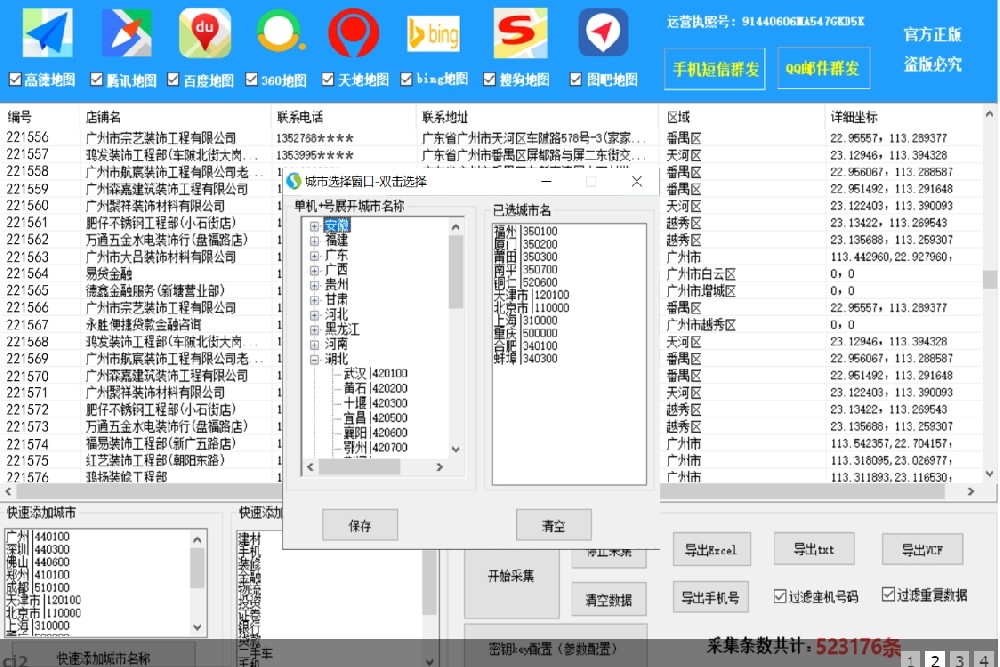
Task: Expand the 河南 province node
Action: pyautogui.click(x=314, y=344)
